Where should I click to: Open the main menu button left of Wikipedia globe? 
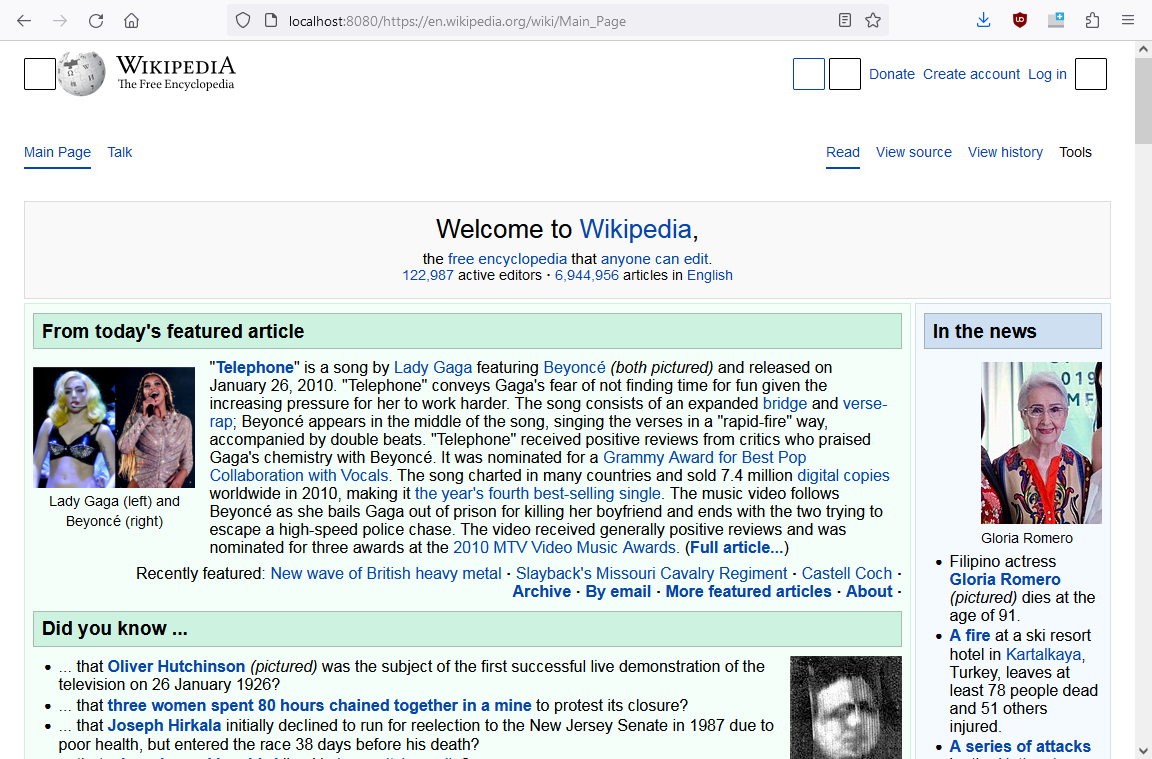click(x=40, y=74)
